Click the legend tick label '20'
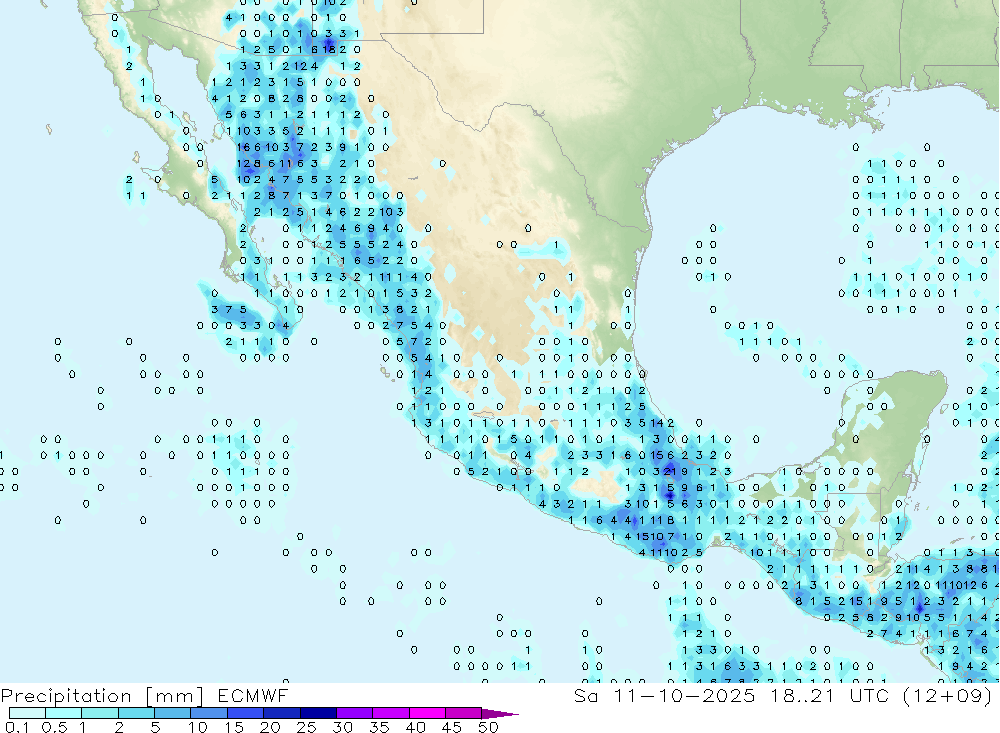 [x=270, y=727]
